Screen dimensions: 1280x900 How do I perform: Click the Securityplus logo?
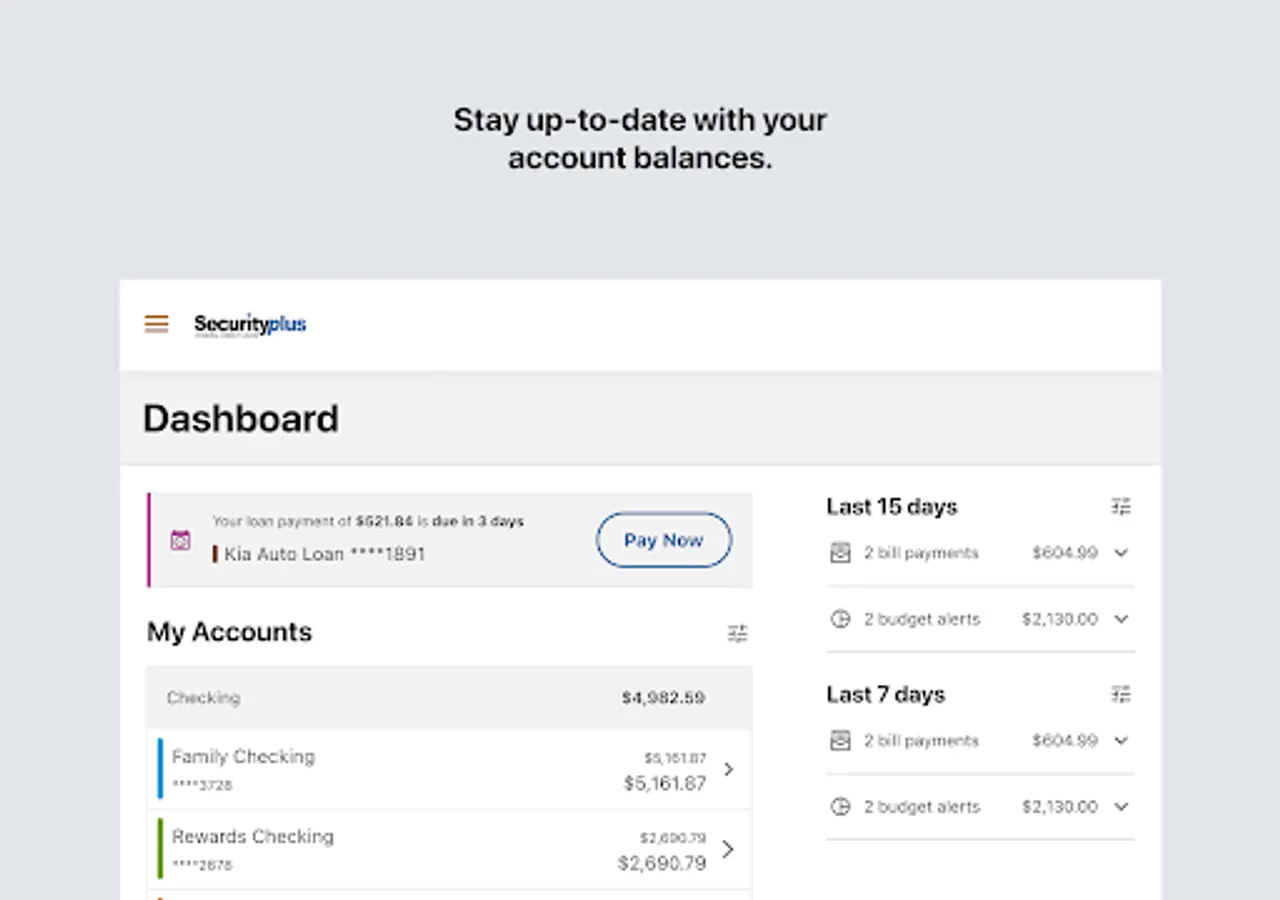[x=250, y=325]
